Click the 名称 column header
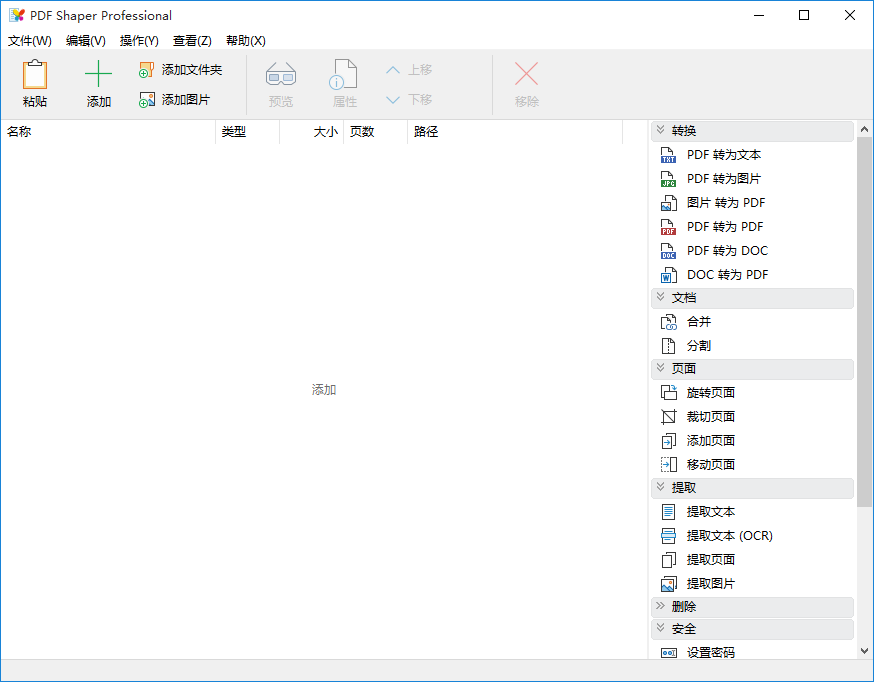Image resolution: width=874 pixels, height=682 pixels. pyautogui.click(x=108, y=132)
